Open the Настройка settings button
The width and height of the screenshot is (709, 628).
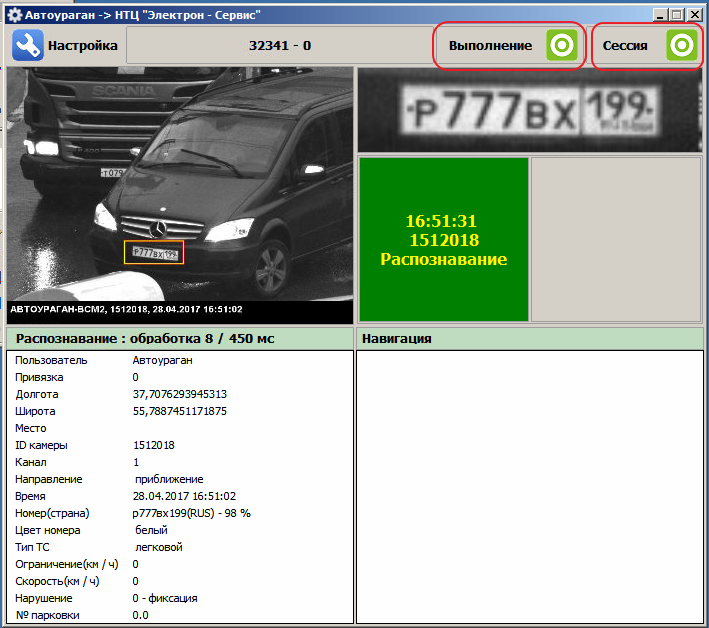point(83,46)
